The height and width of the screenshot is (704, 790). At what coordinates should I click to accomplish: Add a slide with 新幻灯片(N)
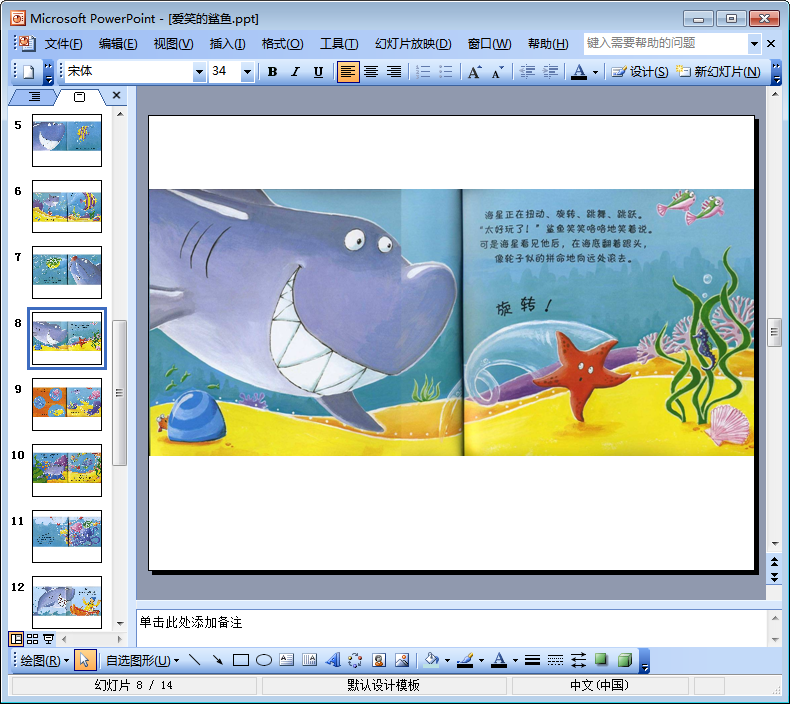(718, 72)
